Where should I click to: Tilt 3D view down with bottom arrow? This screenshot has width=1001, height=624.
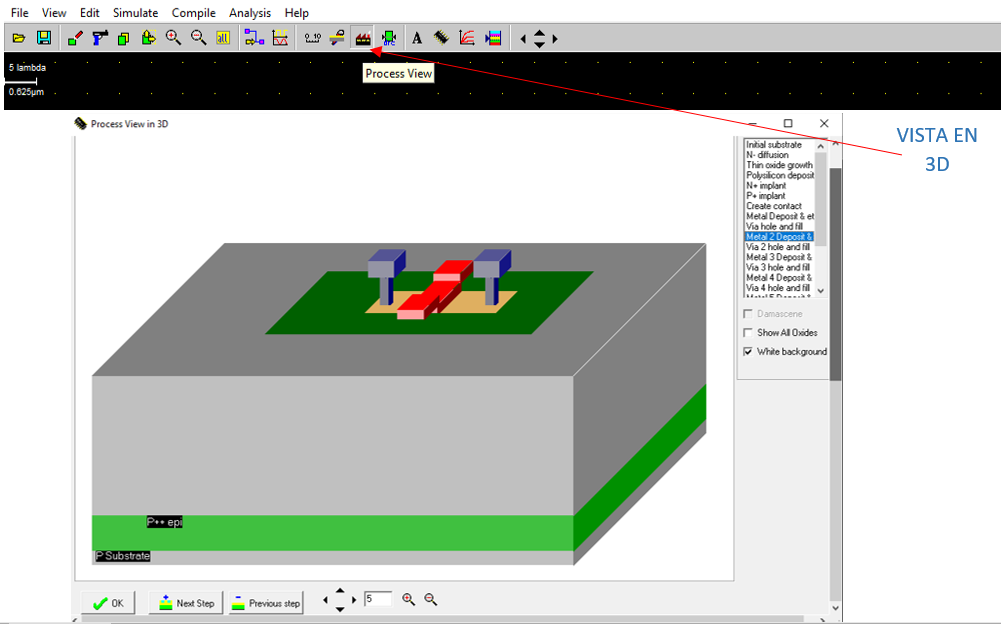[x=340, y=609]
